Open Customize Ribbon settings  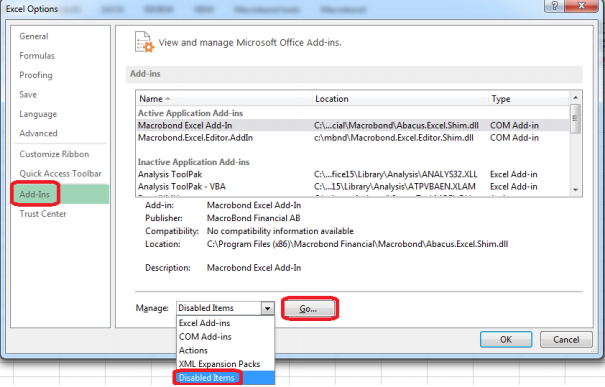point(54,154)
